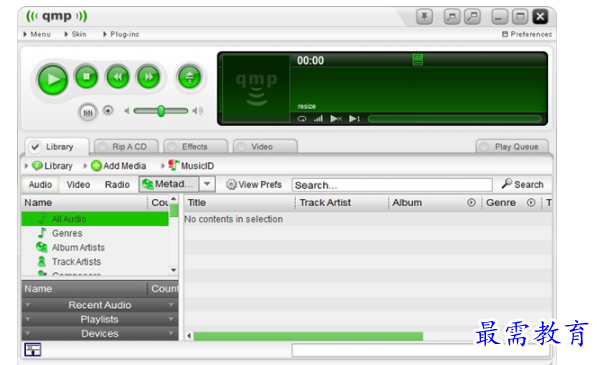Open the Skin menu
597x365 pixels.
75,34
